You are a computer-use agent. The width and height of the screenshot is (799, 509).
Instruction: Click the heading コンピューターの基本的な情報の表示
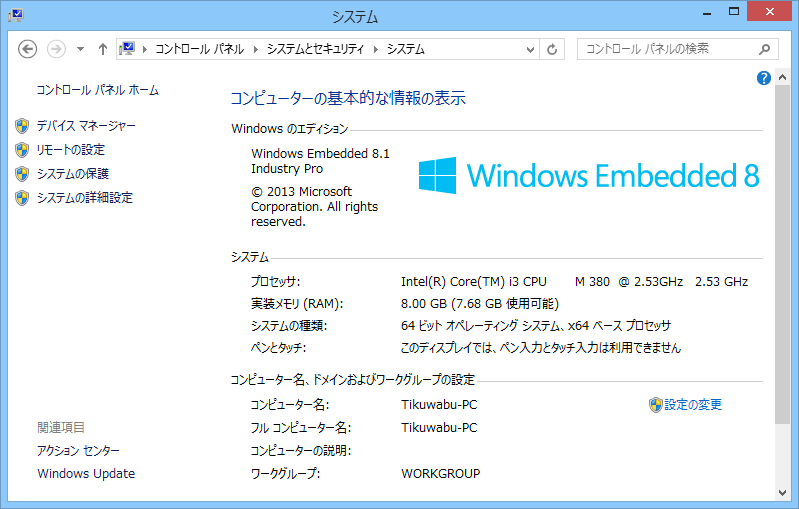(x=348, y=98)
